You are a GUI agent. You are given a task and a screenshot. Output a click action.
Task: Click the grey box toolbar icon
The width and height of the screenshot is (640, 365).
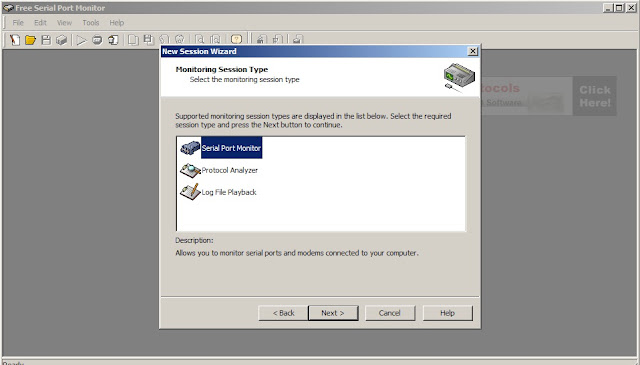click(62, 40)
